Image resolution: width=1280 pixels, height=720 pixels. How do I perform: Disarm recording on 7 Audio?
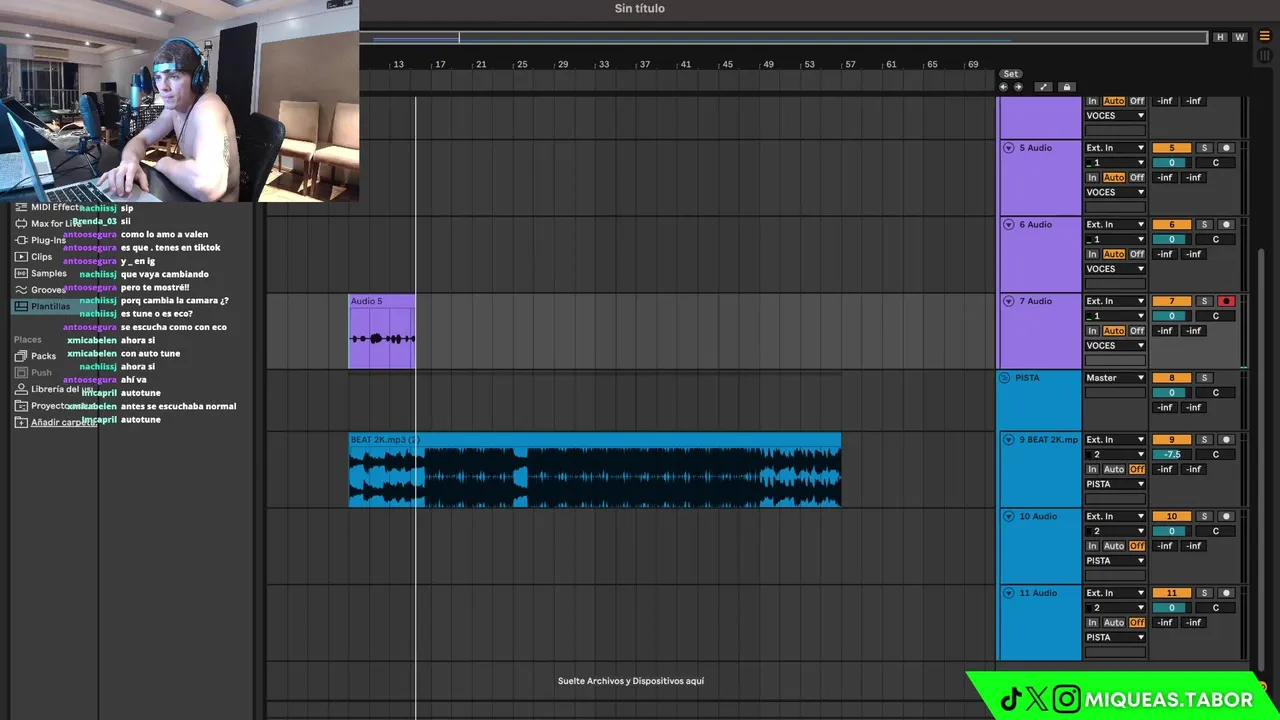coord(1226,301)
